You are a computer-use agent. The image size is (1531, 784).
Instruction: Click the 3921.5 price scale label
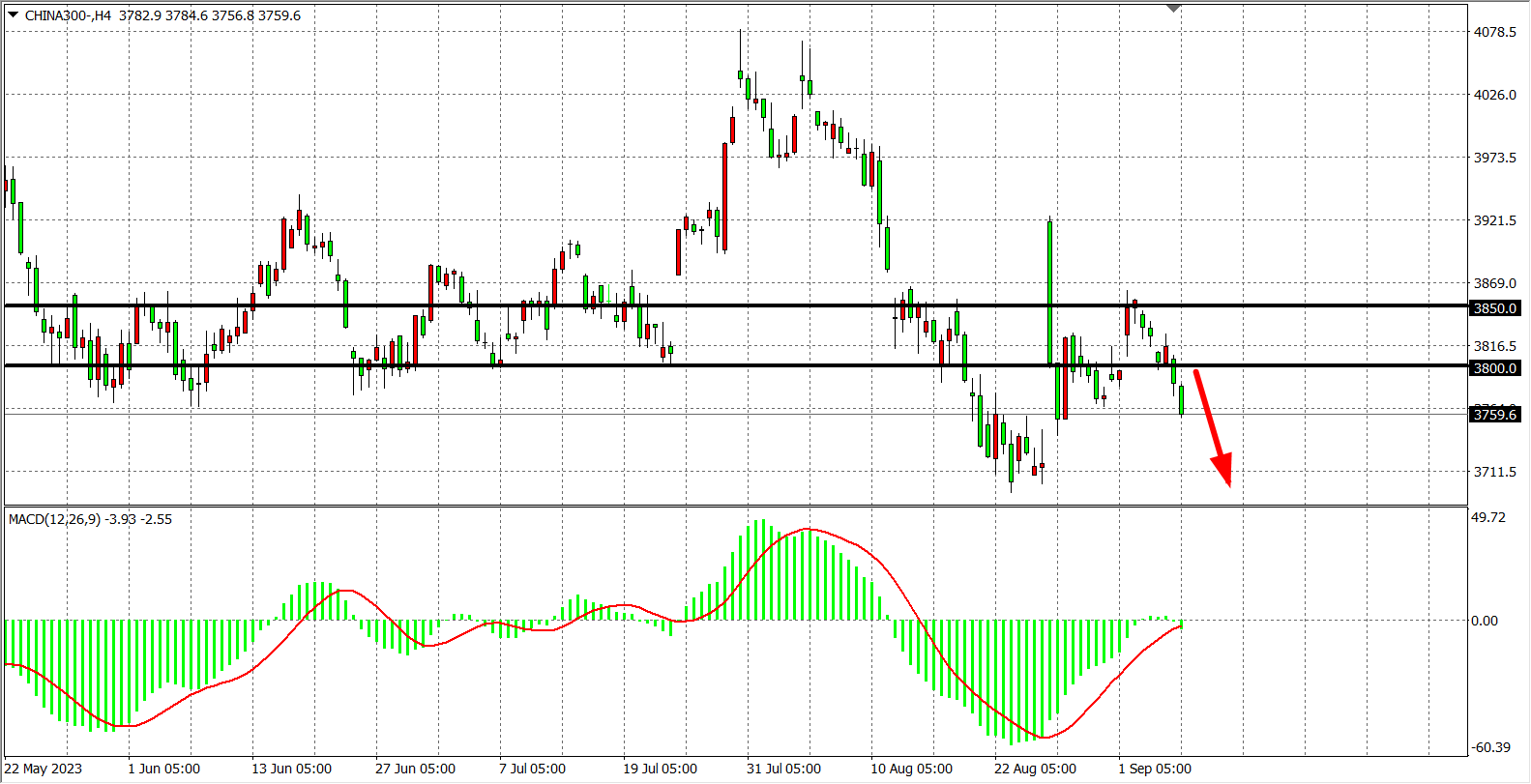(x=1494, y=220)
